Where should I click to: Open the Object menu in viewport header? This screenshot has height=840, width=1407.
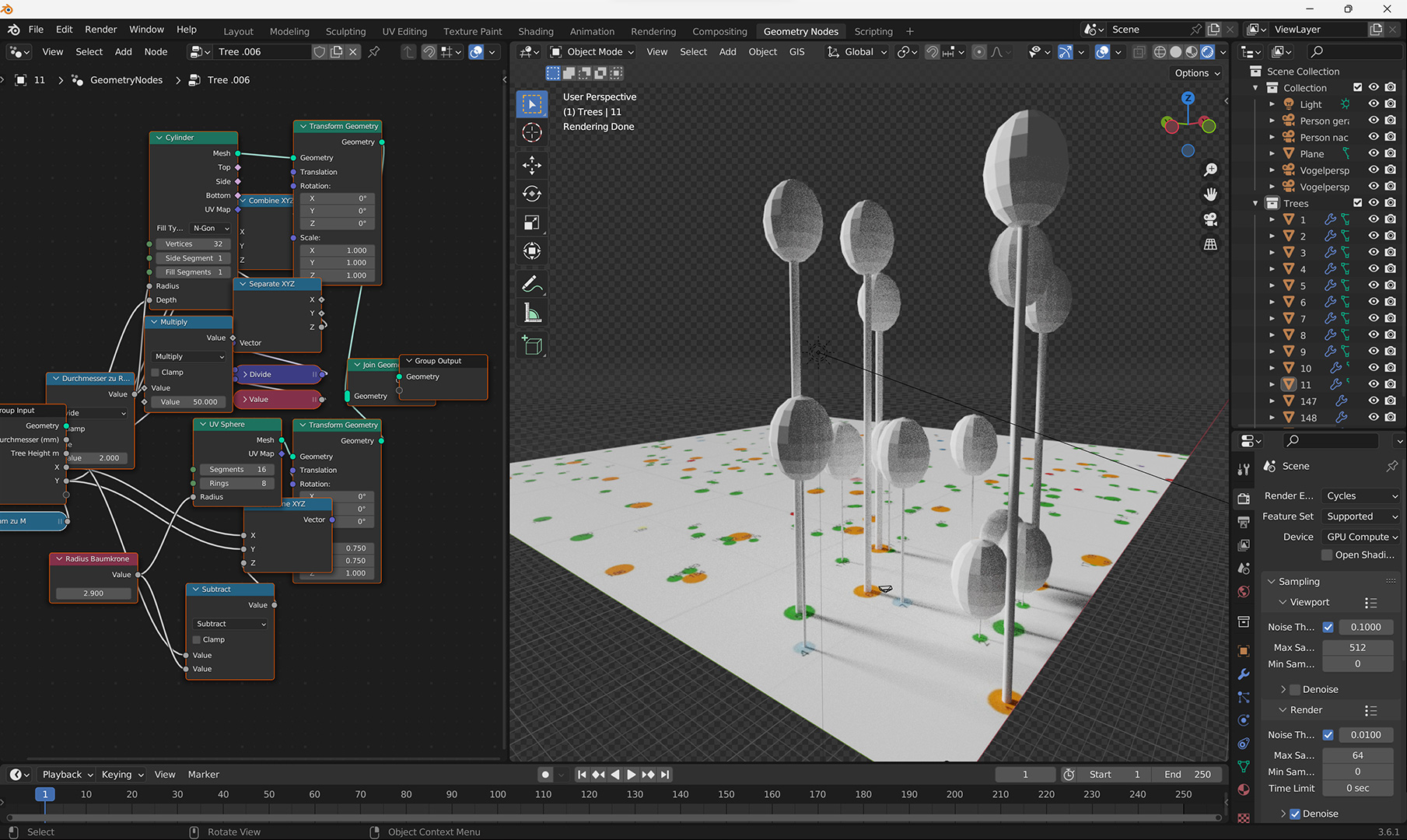(x=762, y=52)
